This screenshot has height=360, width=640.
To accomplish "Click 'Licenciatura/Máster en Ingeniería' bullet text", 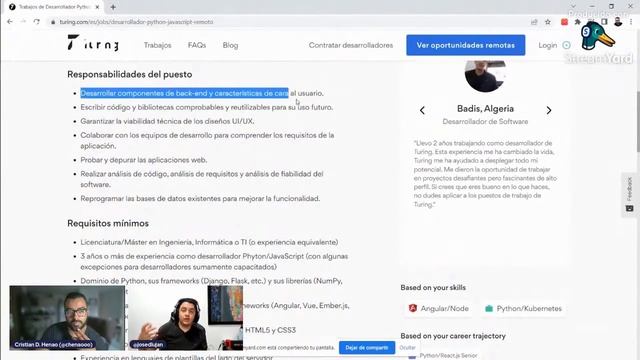I will pyautogui.click(x=209, y=242).
